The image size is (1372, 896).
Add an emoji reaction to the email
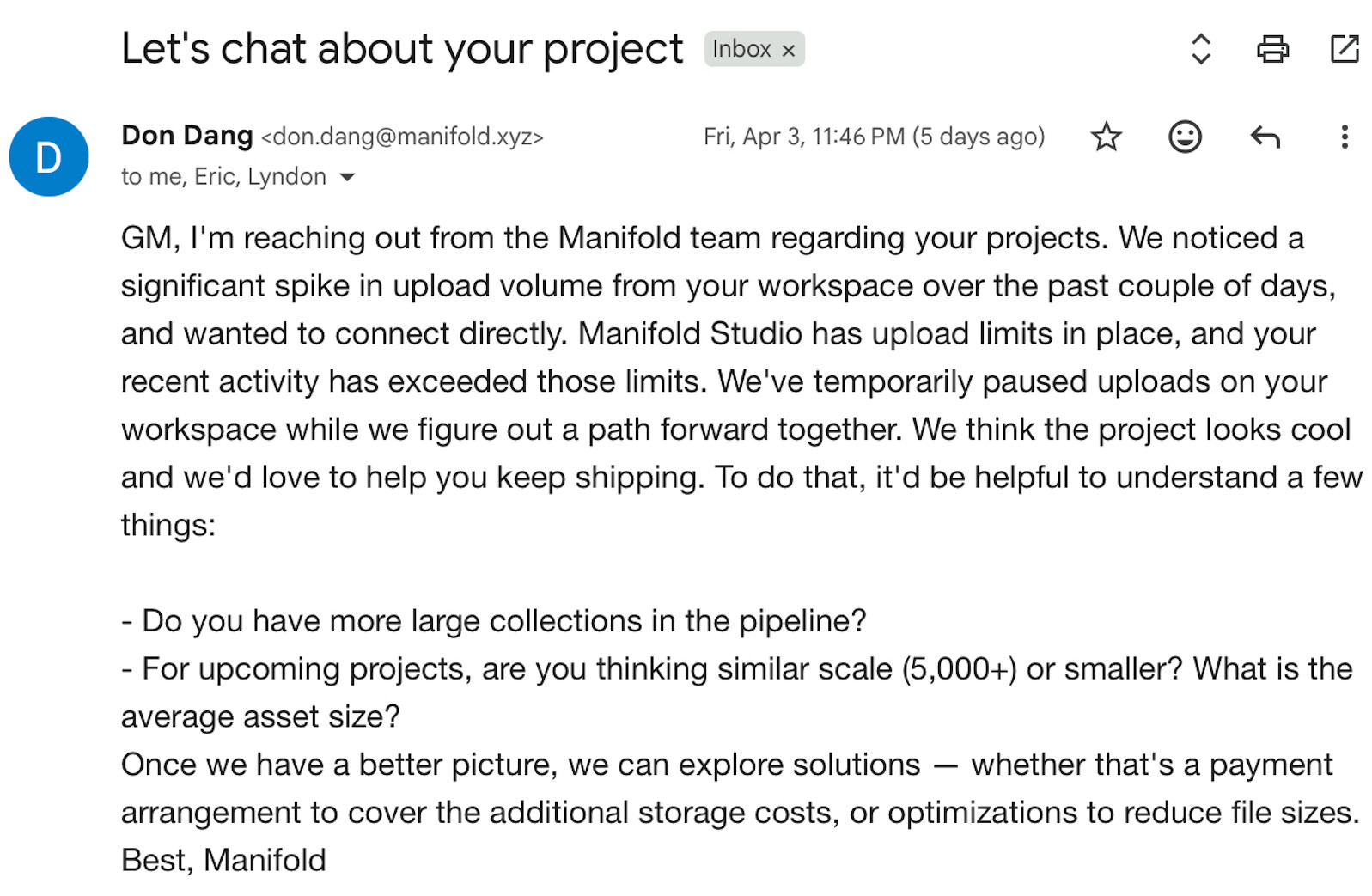pyautogui.click(x=1184, y=137)
